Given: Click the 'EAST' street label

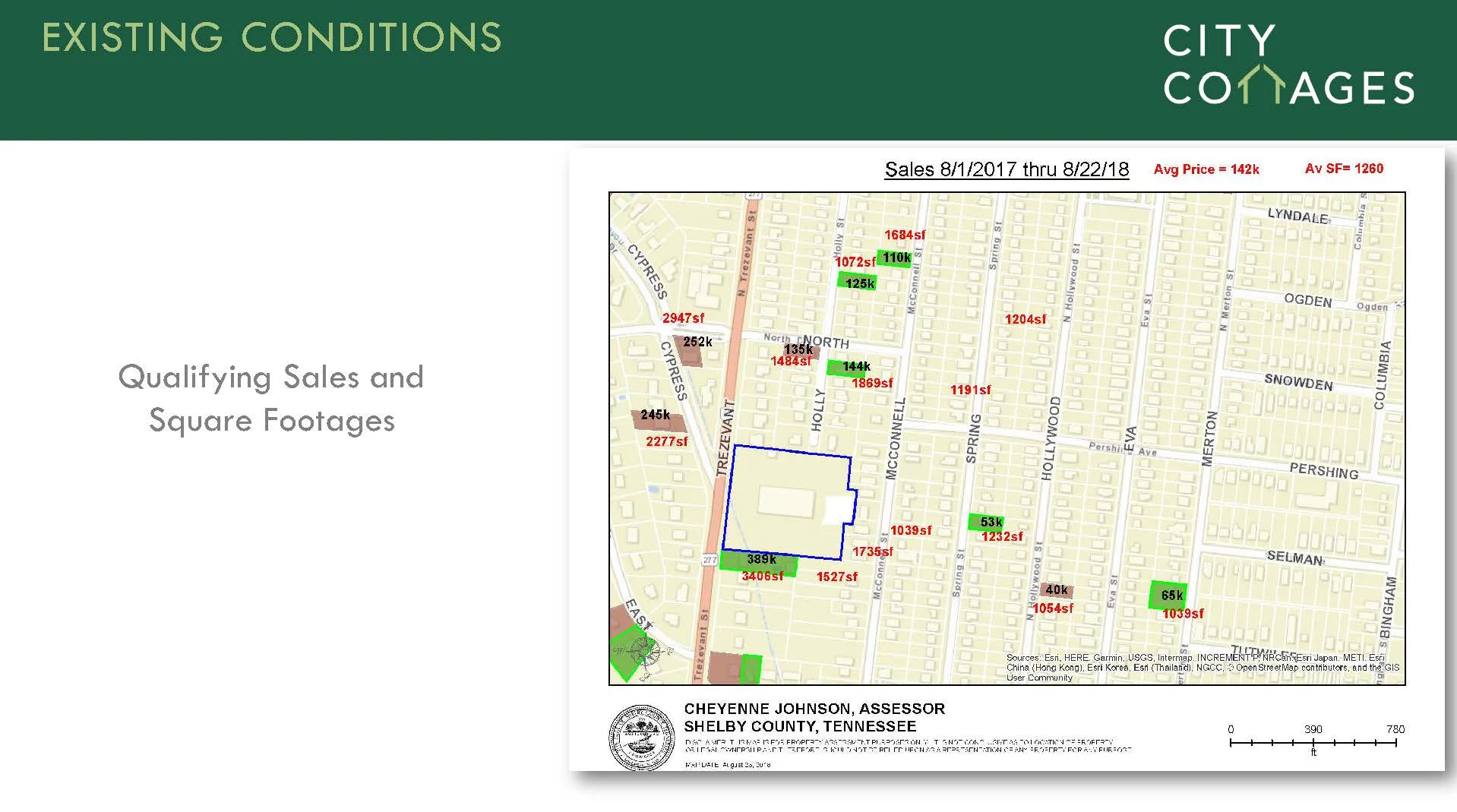Looking at the screenshot, I should click(x=638, y=615).
